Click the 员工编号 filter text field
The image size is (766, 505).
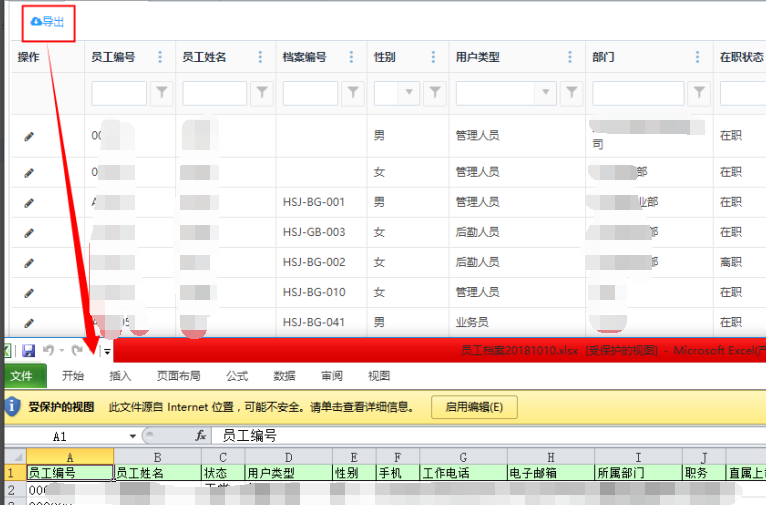pos(119,93)
